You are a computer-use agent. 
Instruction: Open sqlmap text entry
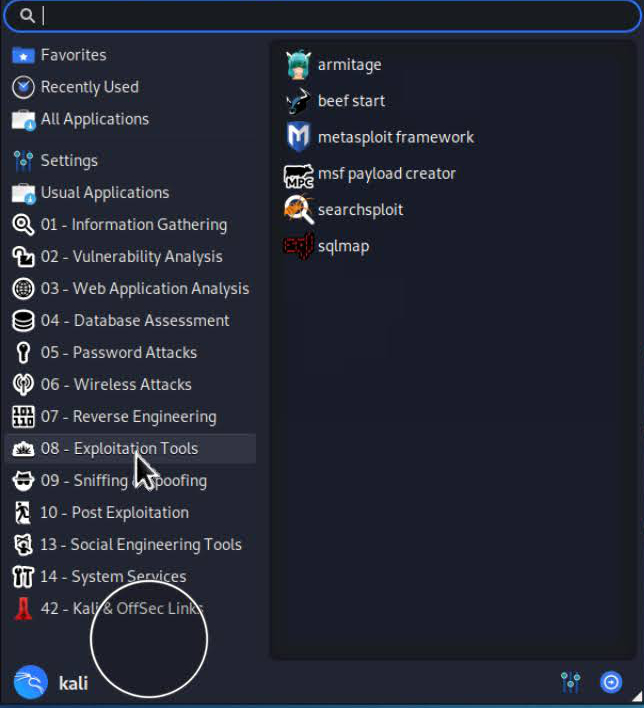[343, 247]
